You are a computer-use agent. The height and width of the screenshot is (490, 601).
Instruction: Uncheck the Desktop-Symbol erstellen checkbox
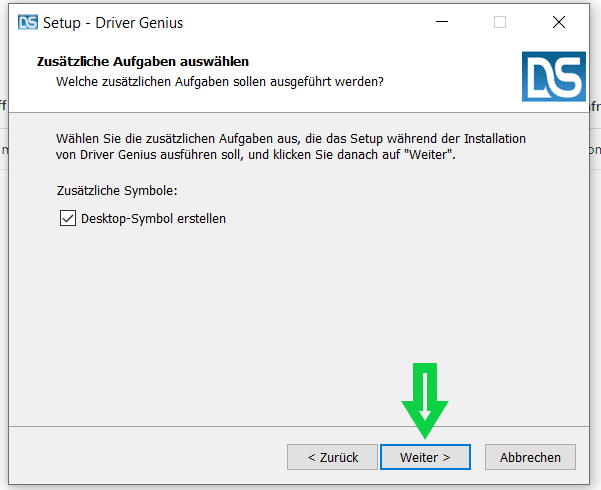pos(68,218)
